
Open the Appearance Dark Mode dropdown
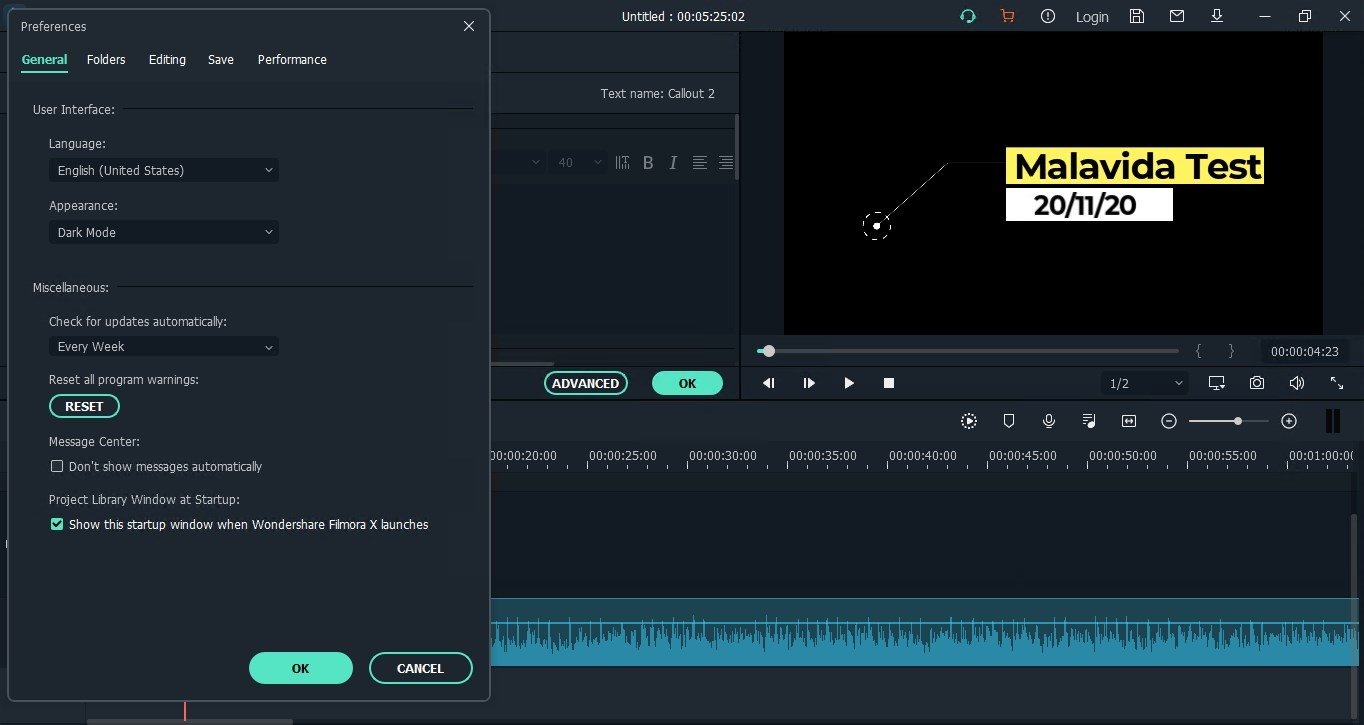(x=164, y=232)
